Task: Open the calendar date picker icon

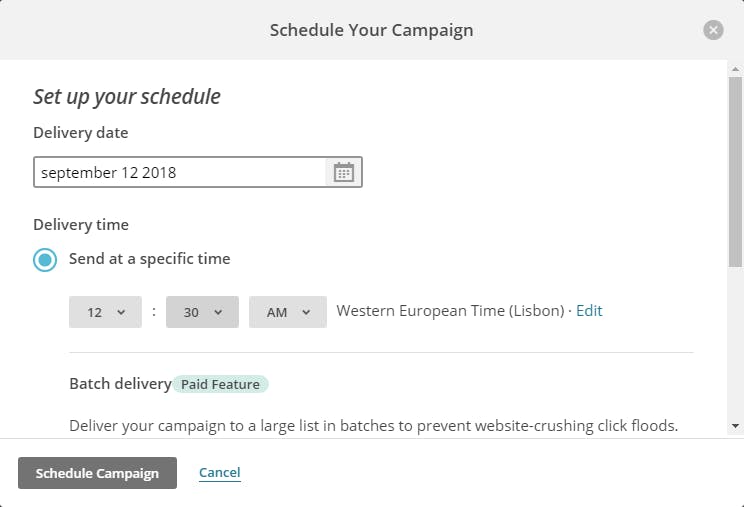Action: [343, 172]
